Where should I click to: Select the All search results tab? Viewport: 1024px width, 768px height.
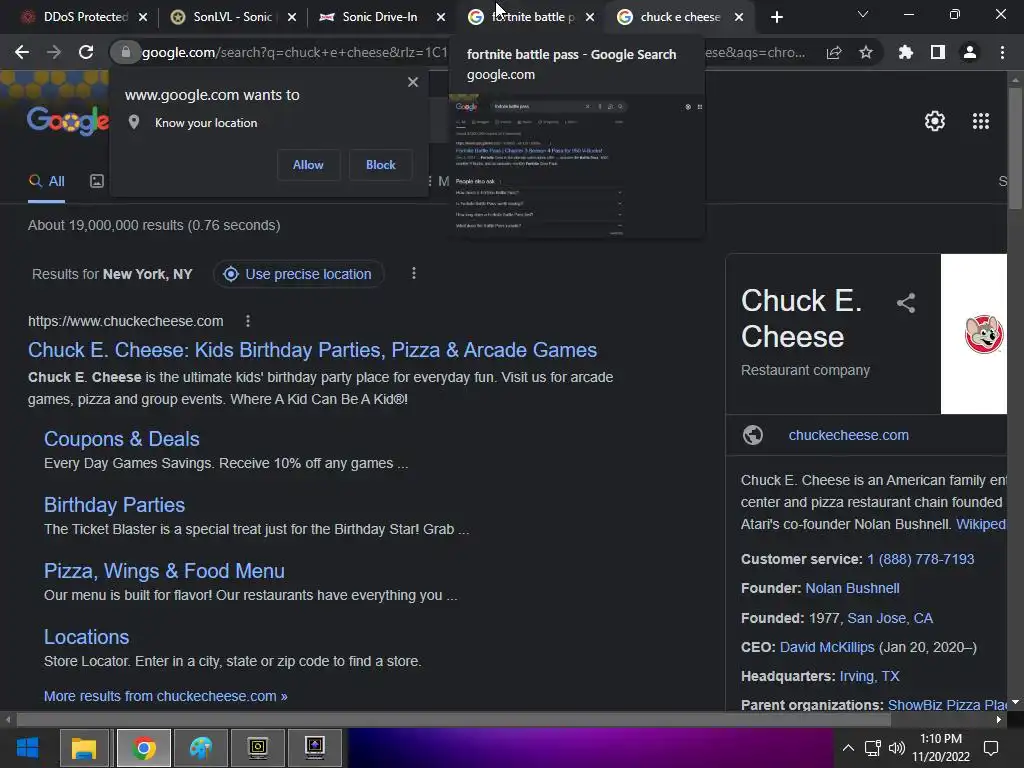[46, 182]
